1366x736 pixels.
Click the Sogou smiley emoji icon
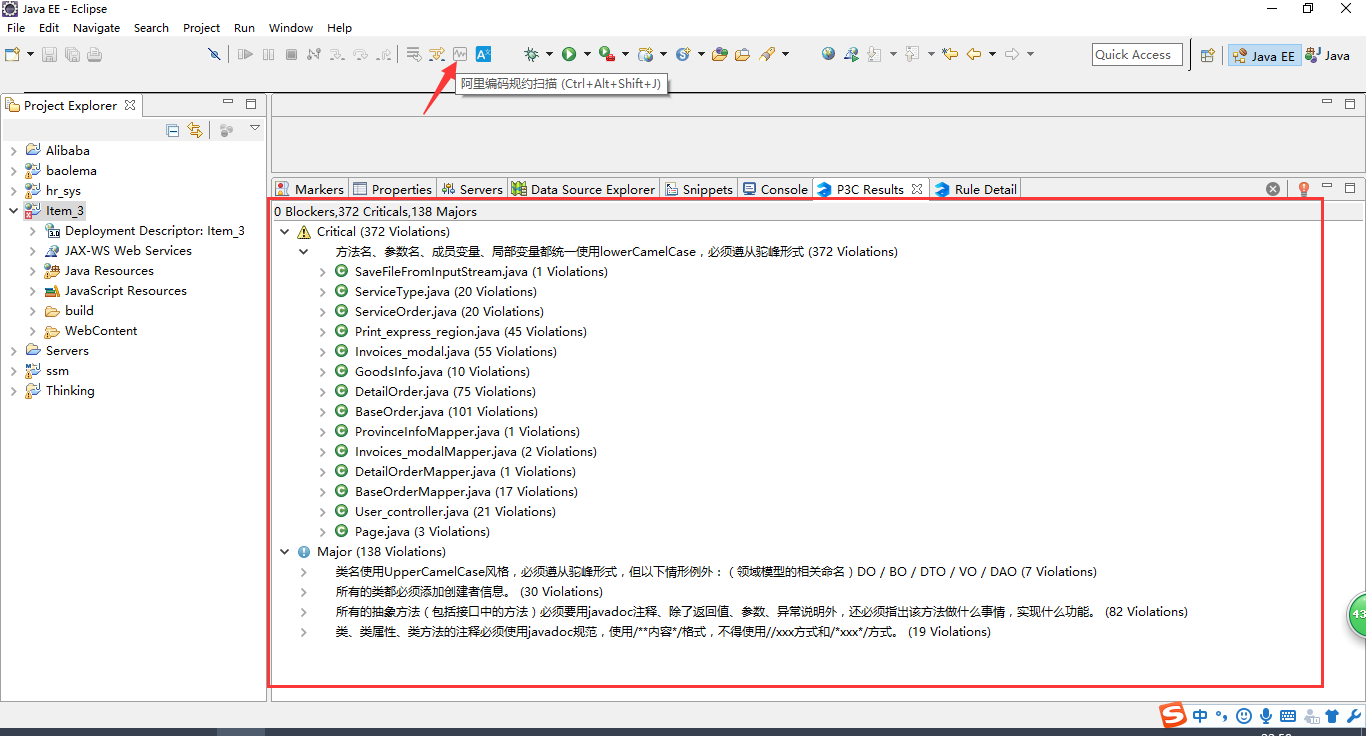(x=1243, y=716)
